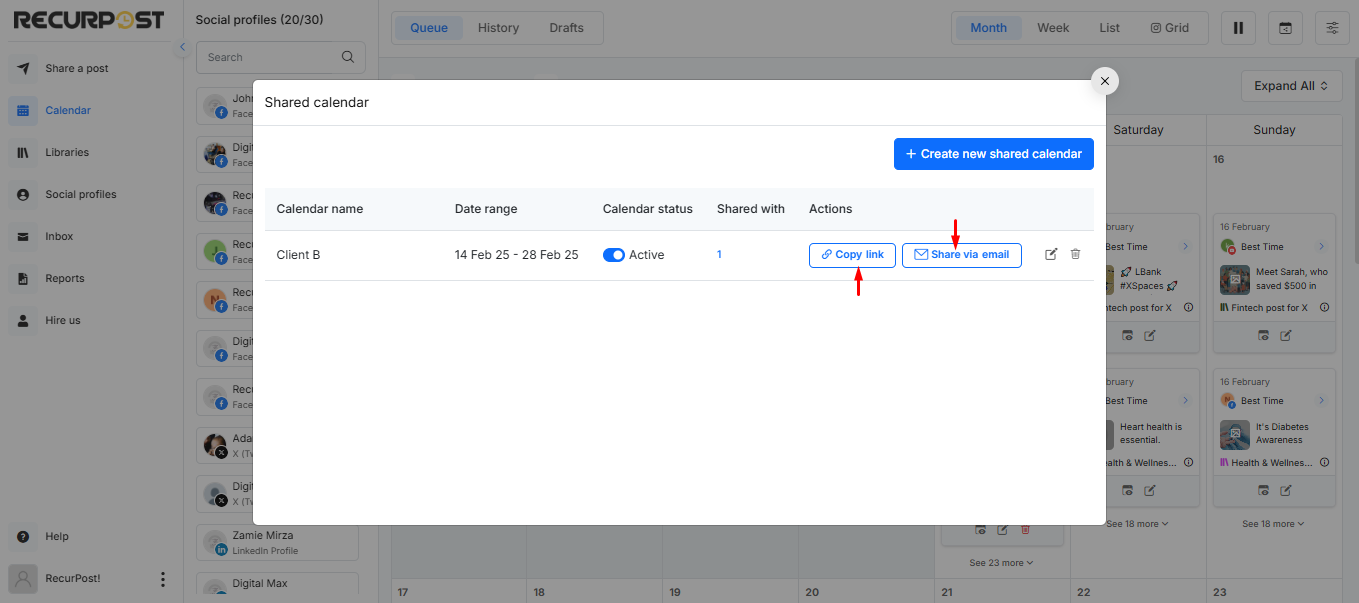The image size is (1359, 603).
Task: Open the Shared with count 1 link
Action: 719,255
